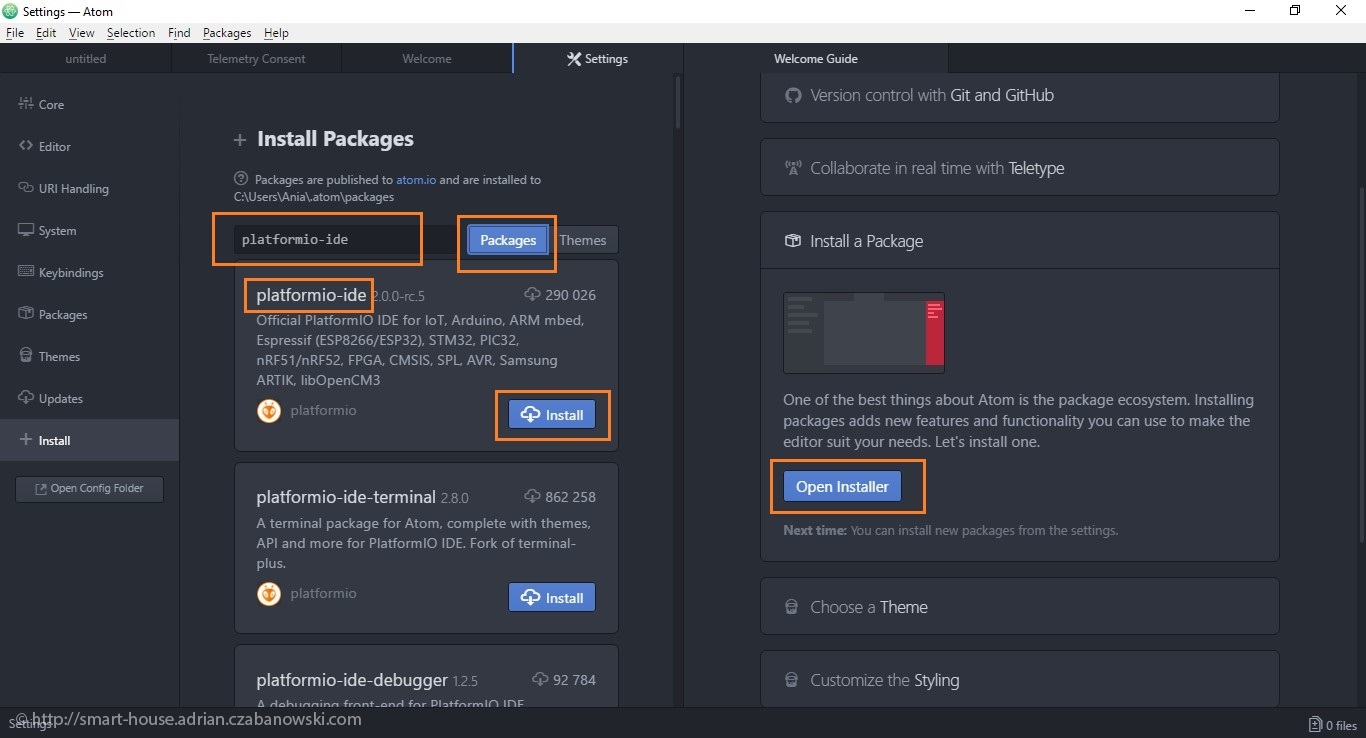Click the Keybindings keyboard icon

tap(26, 271)
